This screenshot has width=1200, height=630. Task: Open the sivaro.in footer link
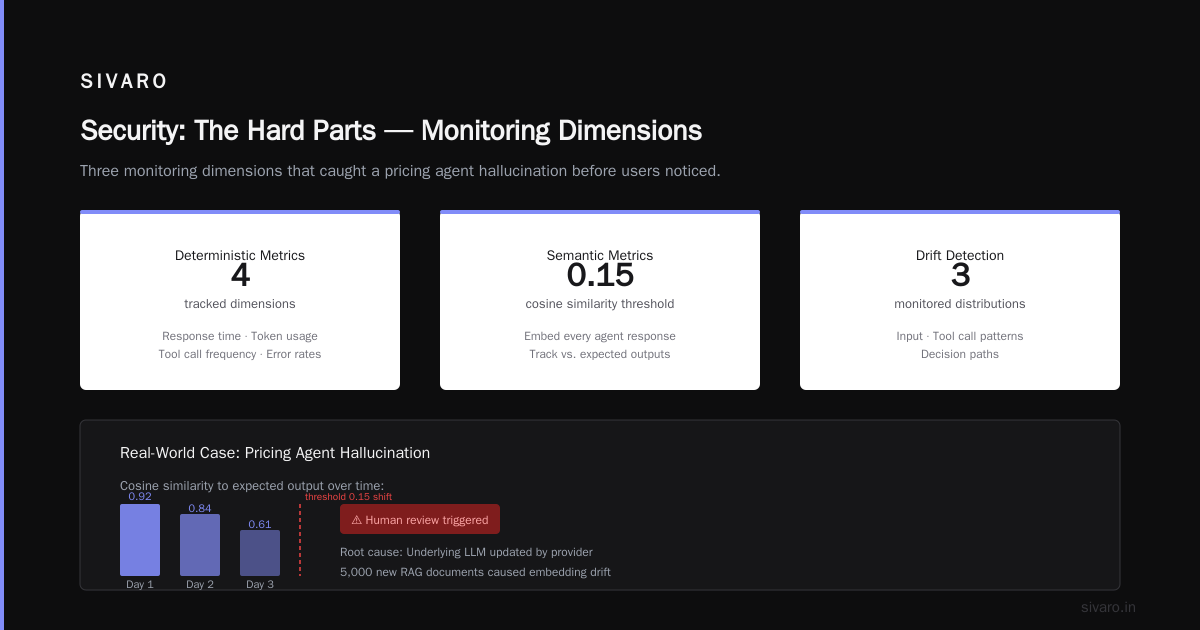(1108, 607)
